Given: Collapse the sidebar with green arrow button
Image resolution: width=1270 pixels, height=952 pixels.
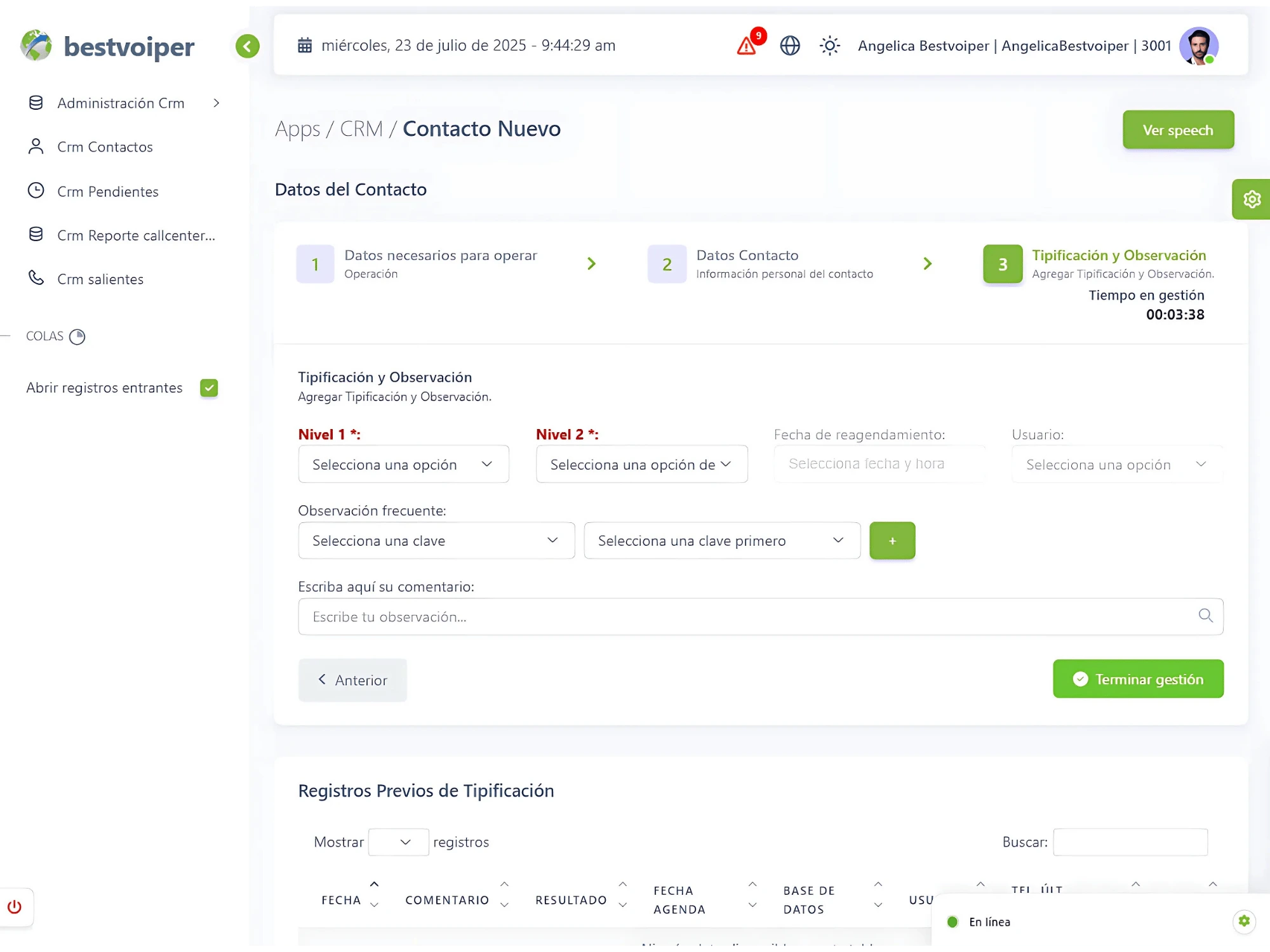Looking at the screenshot, I should [x=248, y=46].
